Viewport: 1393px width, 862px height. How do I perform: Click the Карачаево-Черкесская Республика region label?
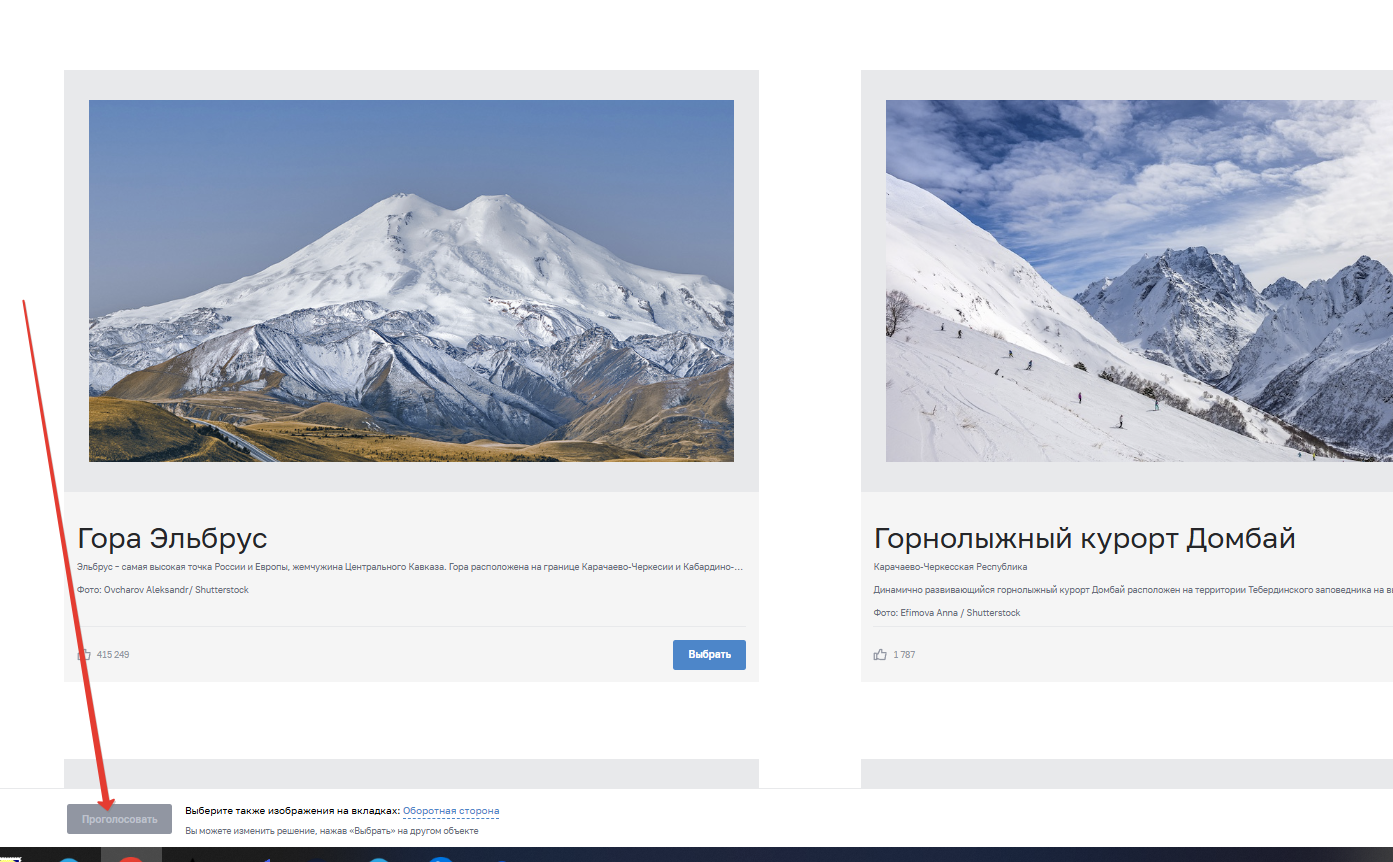(x=950, y=567)
